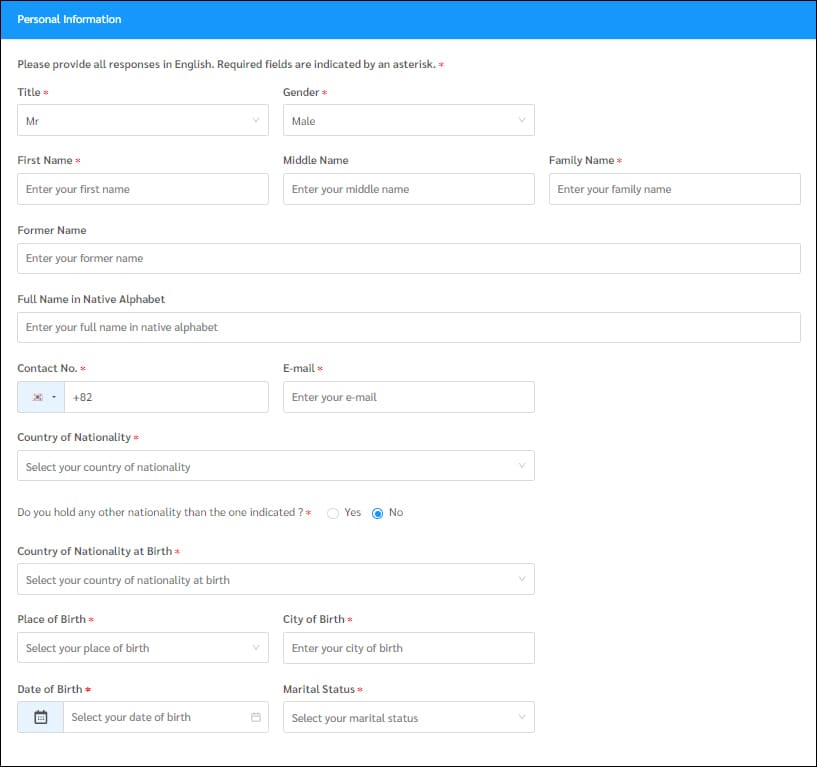This screenshot has width=817, height=767.
Task: Click the Family Name input field
Action: pos(675,189)
